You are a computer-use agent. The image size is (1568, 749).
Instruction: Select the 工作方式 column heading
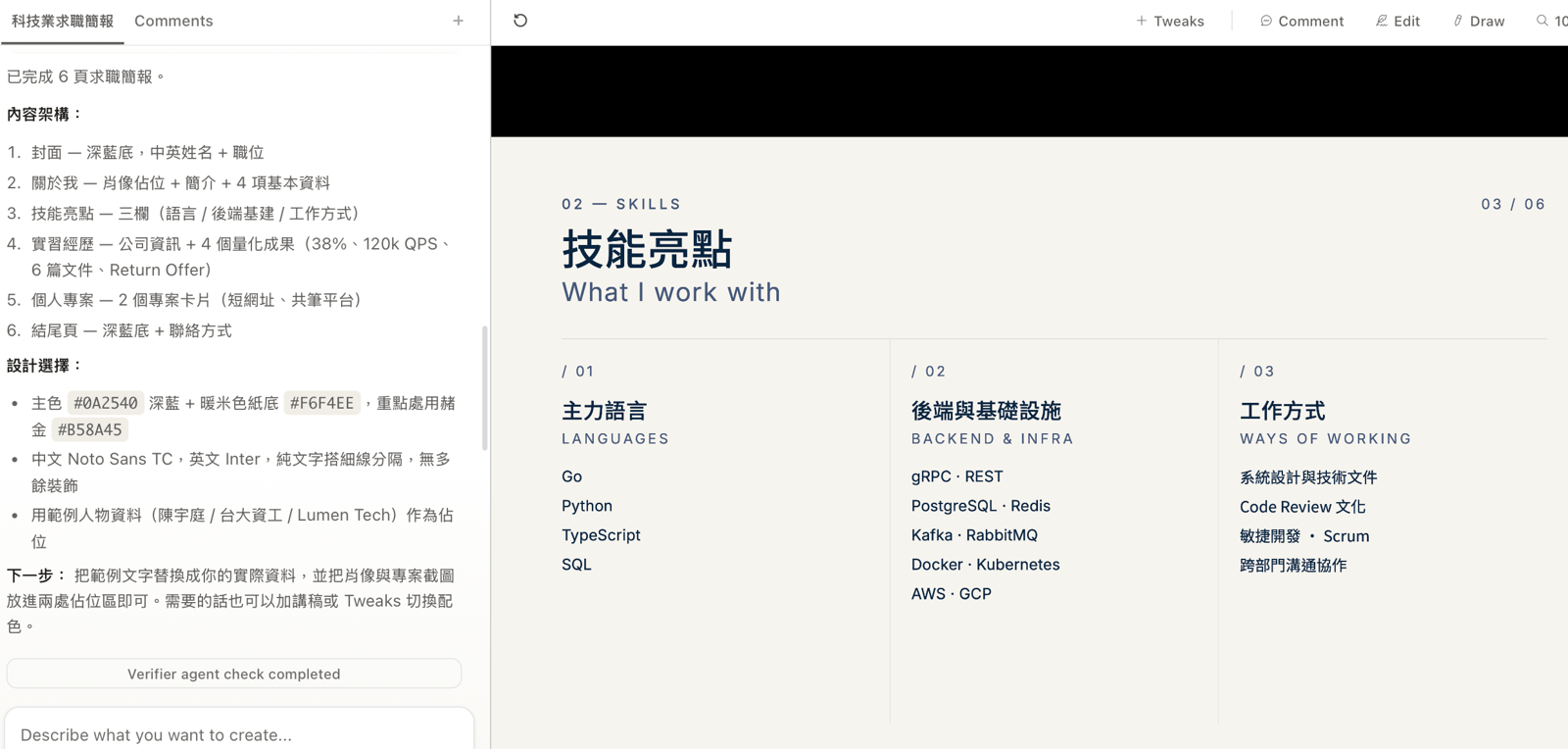tap(1283, 411)
